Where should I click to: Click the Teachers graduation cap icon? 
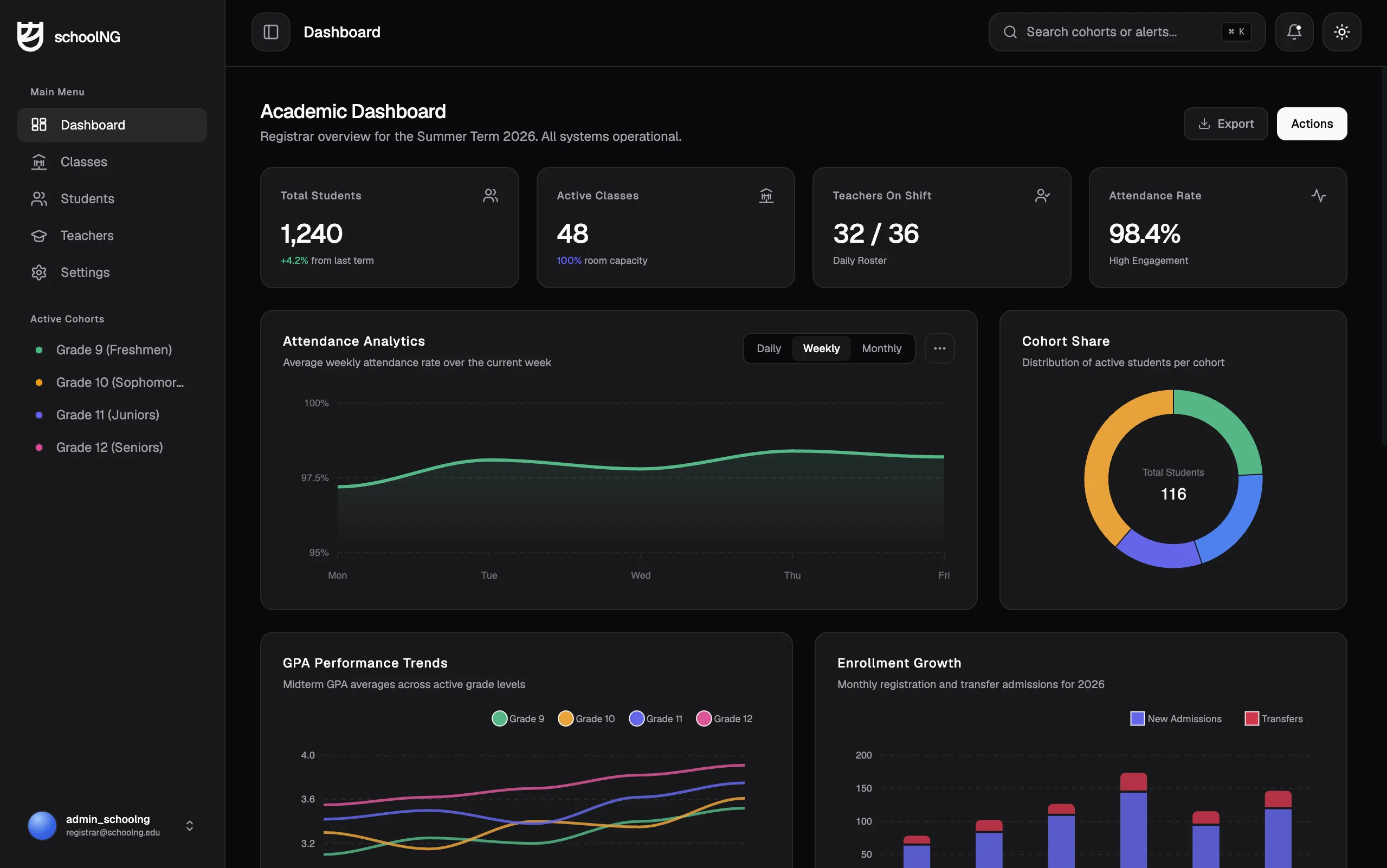point(39,235)
